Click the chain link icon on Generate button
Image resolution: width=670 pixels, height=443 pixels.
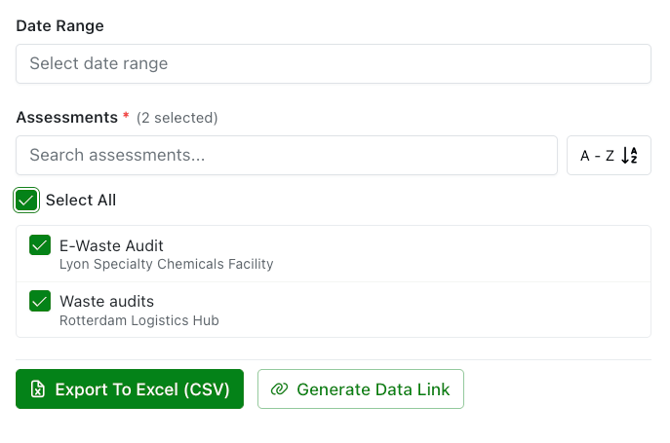[x=279, y=389]
